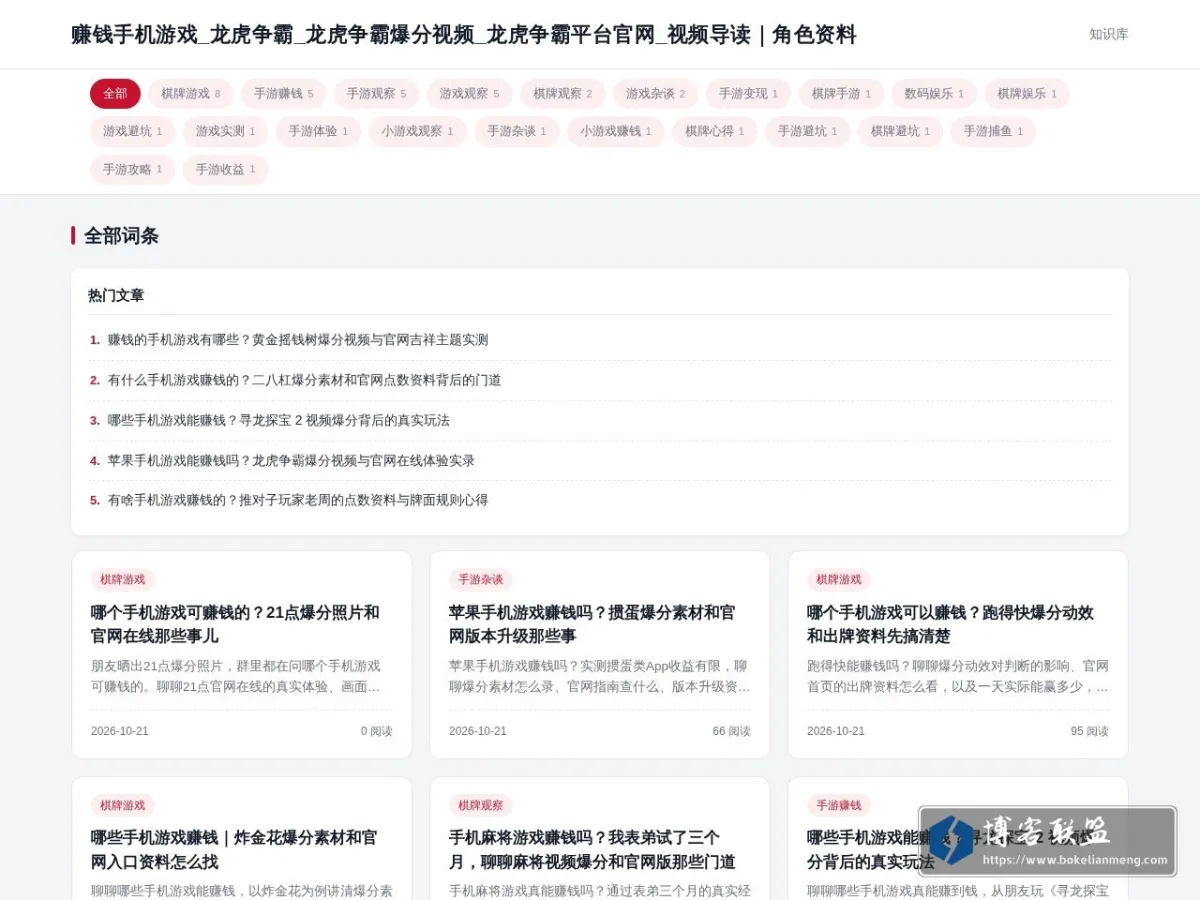
Task: Filter by 游戏实测 1 tag
Action: point(225,131)
